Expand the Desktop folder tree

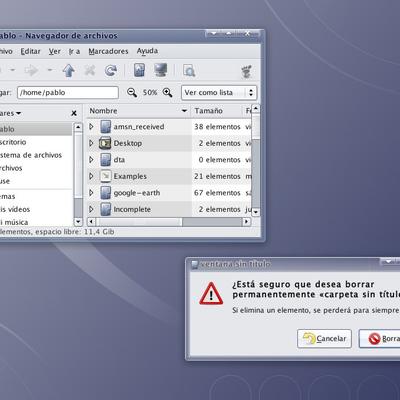[x=91, y=143]
